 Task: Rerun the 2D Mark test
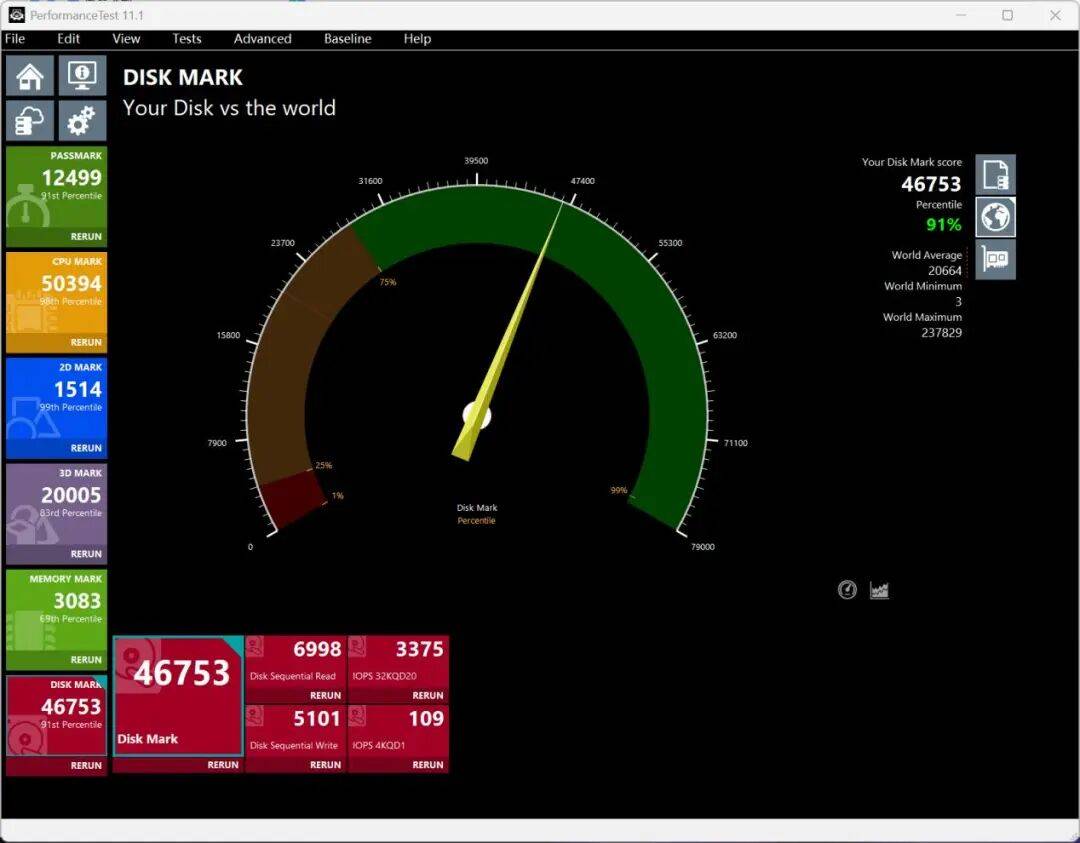click(86, 448)
